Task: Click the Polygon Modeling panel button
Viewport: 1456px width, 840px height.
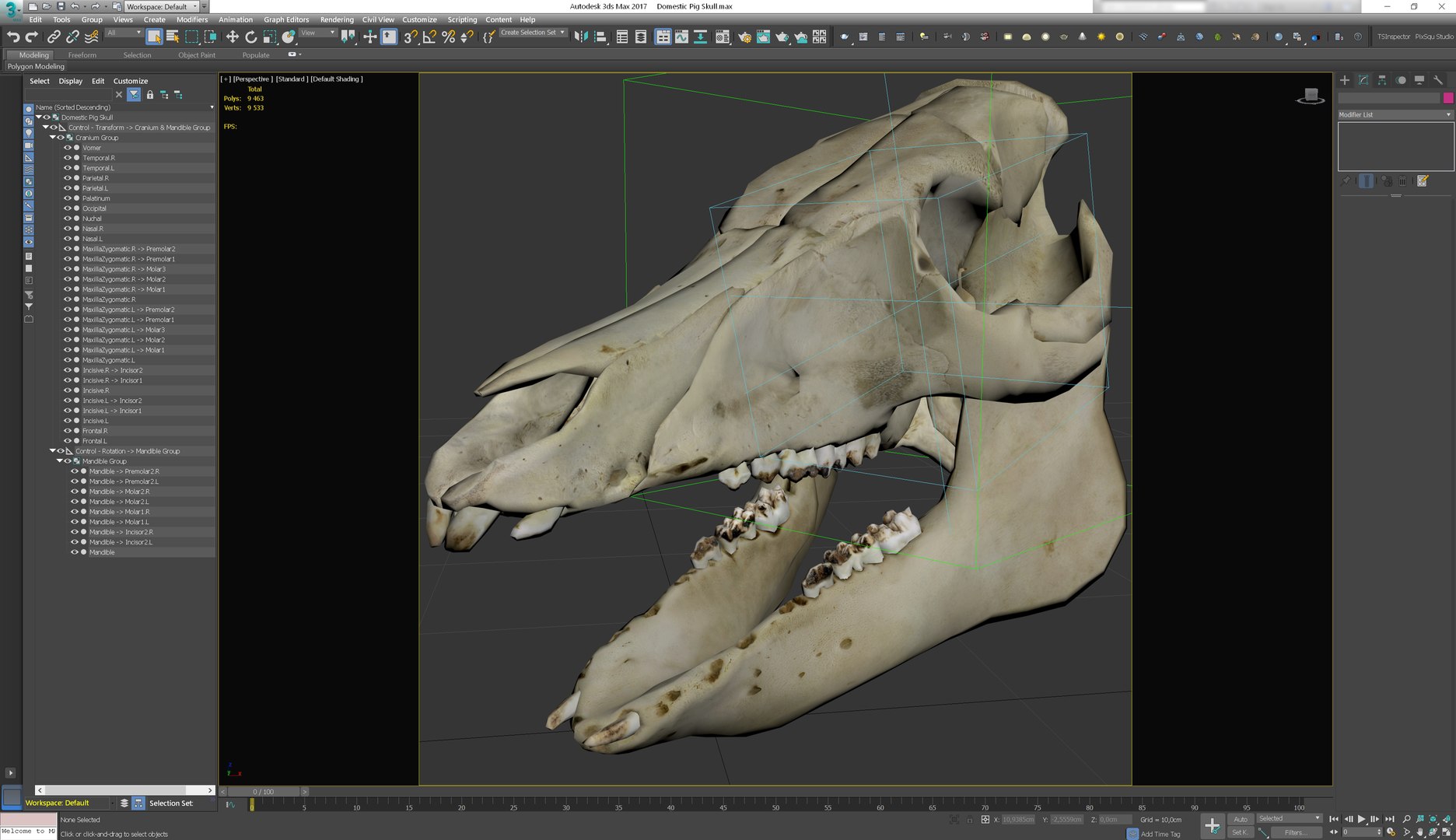Action: (36, 67)
